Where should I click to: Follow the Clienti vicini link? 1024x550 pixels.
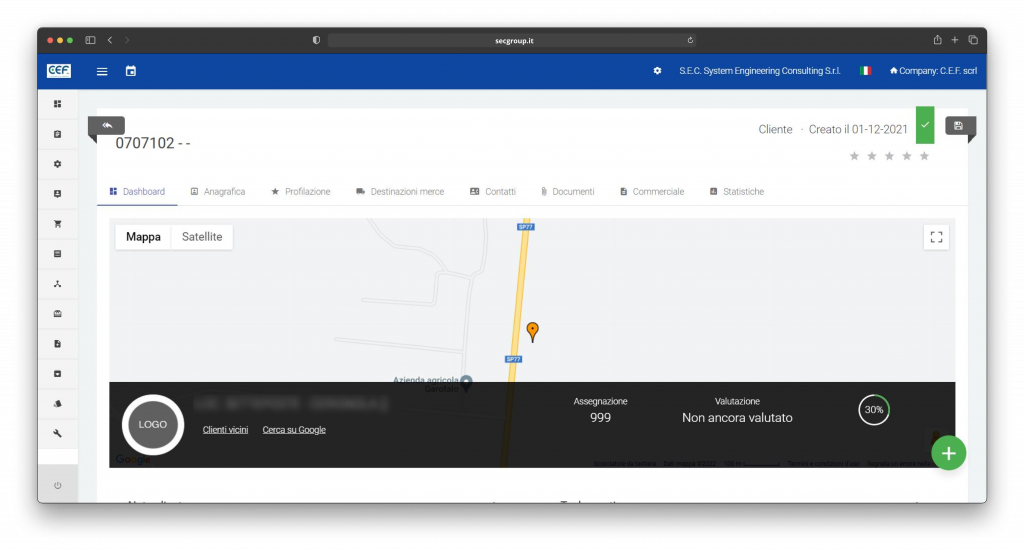tap(225, 430)
